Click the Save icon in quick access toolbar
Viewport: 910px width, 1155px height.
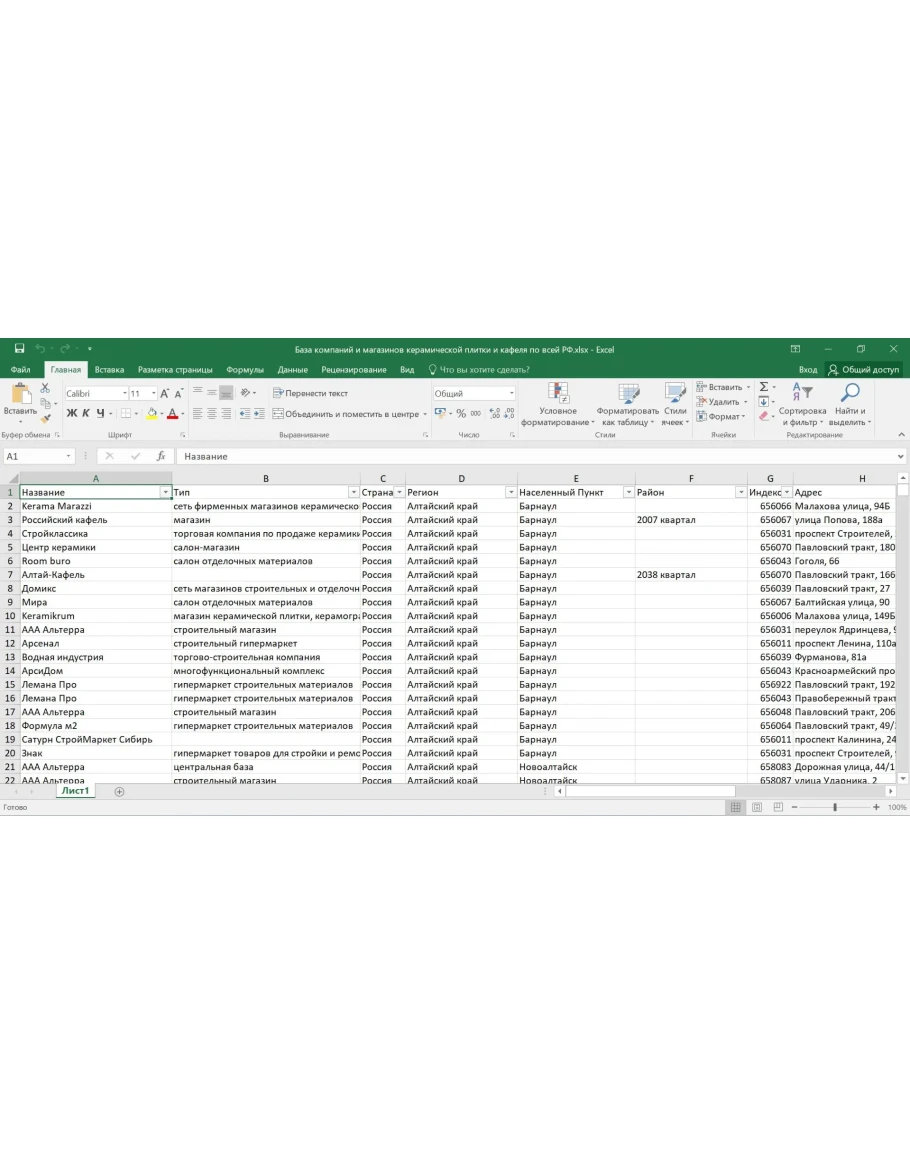(x=19, y=348)
